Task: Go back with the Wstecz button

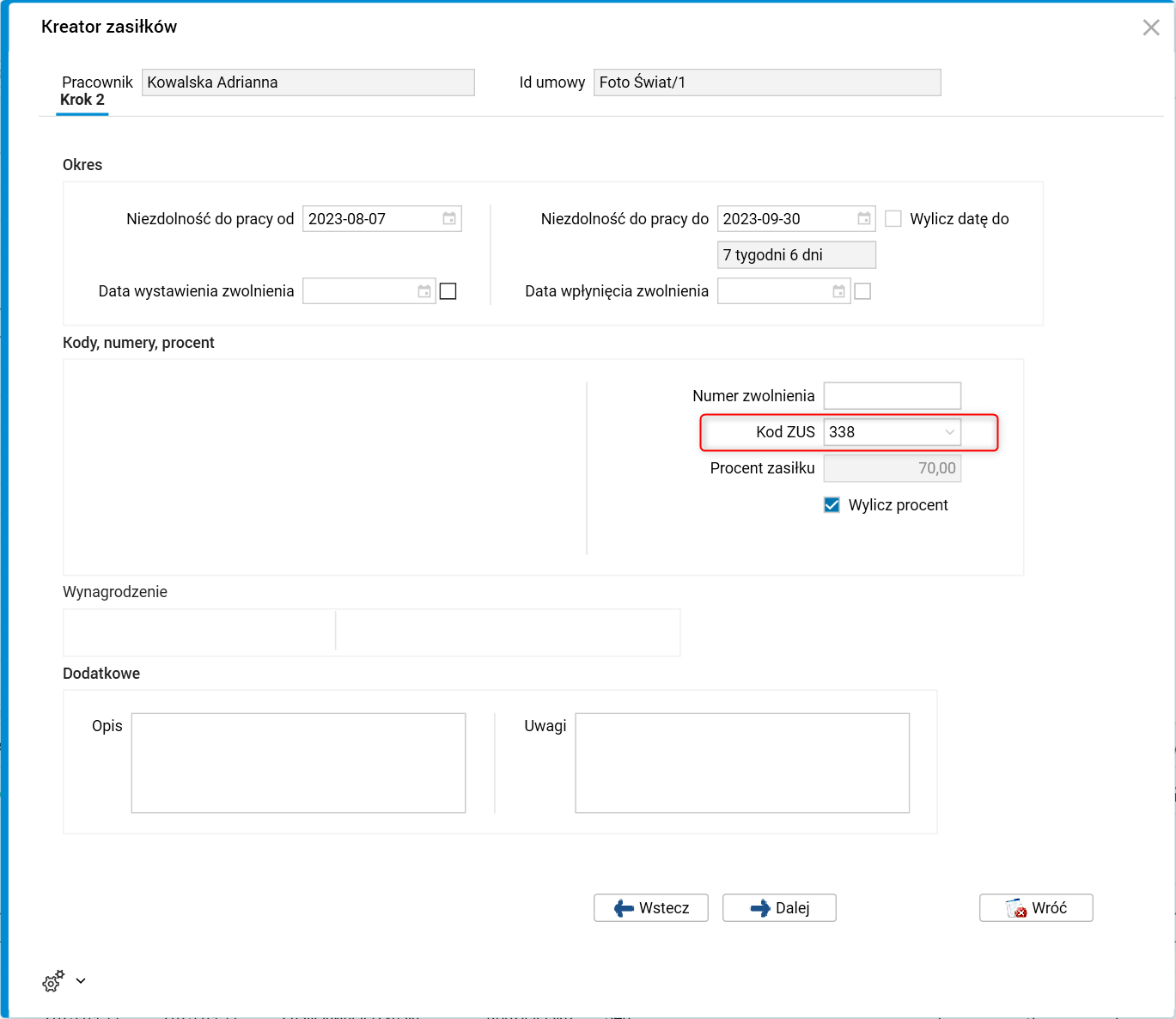Action: (x=651, y=908)
